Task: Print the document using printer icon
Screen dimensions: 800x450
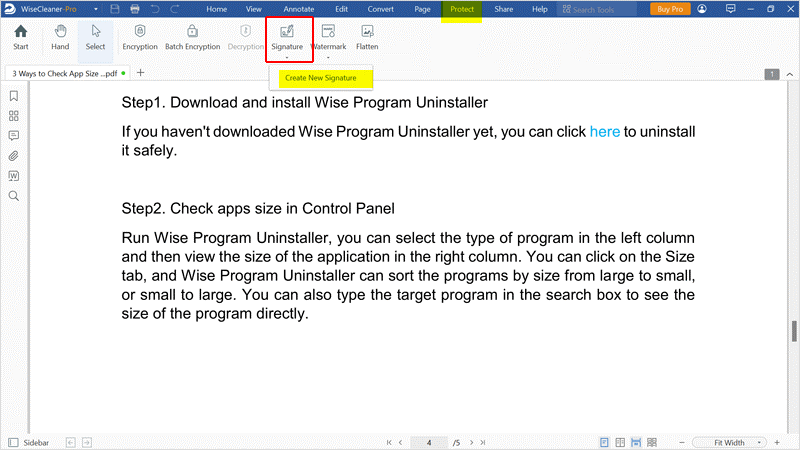Action: click(135, 9)
